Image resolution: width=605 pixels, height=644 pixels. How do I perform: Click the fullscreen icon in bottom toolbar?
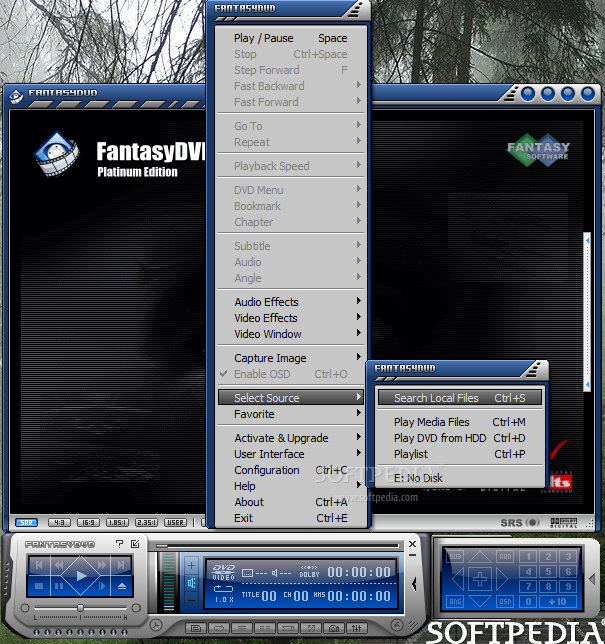click(x=311, y=628)
